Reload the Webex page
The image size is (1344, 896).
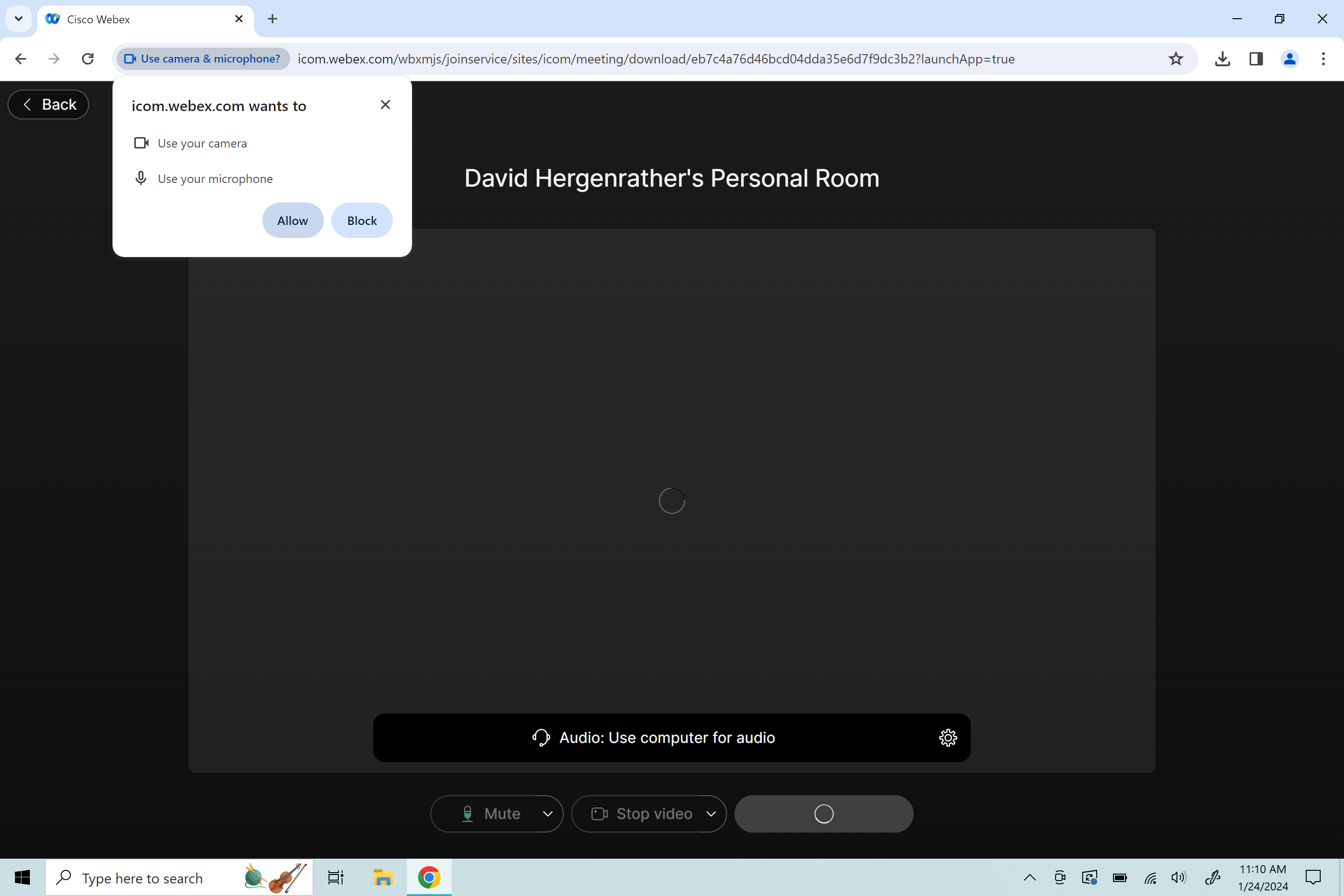pos(87,59)
